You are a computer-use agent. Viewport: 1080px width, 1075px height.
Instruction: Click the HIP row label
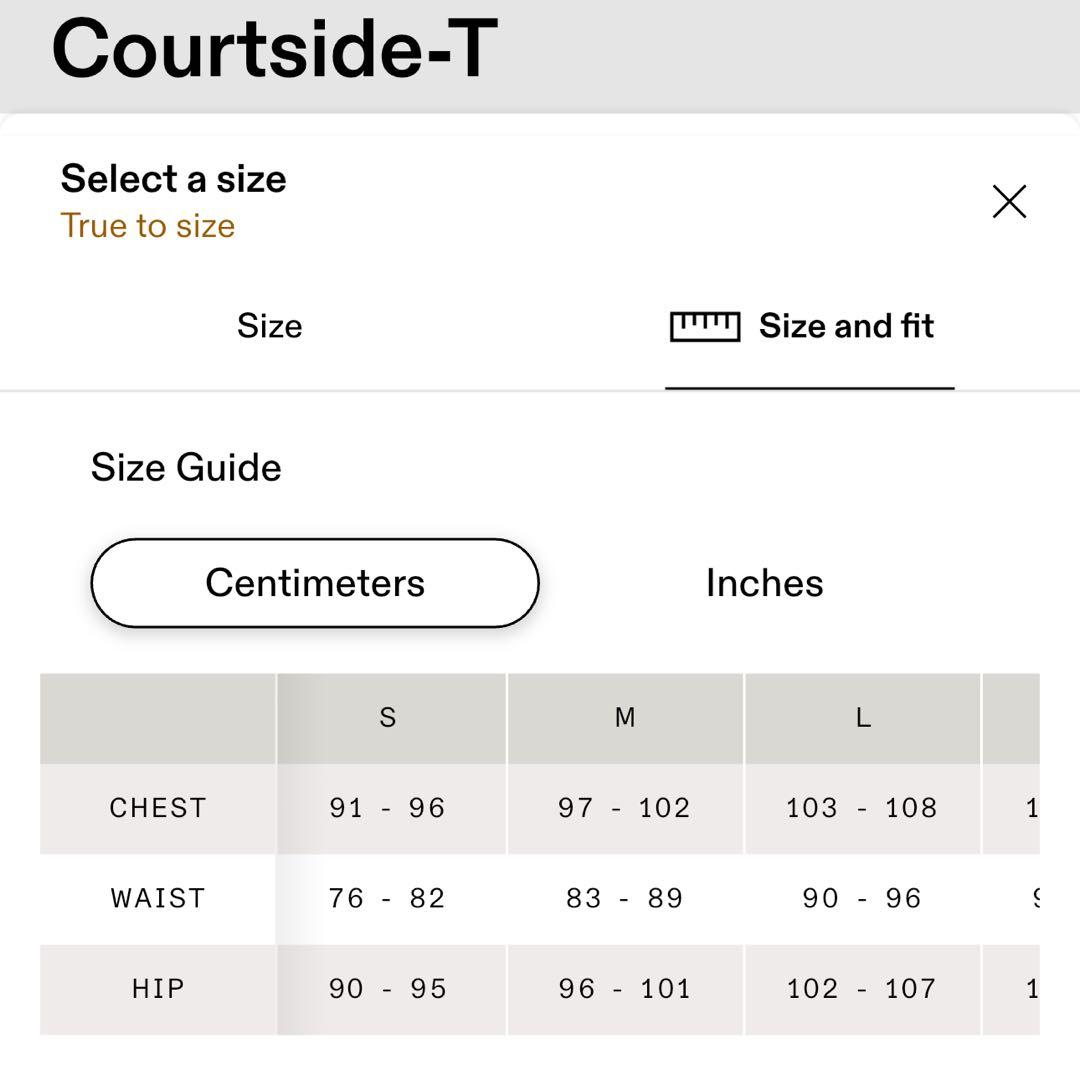click(x=158, y=989)
